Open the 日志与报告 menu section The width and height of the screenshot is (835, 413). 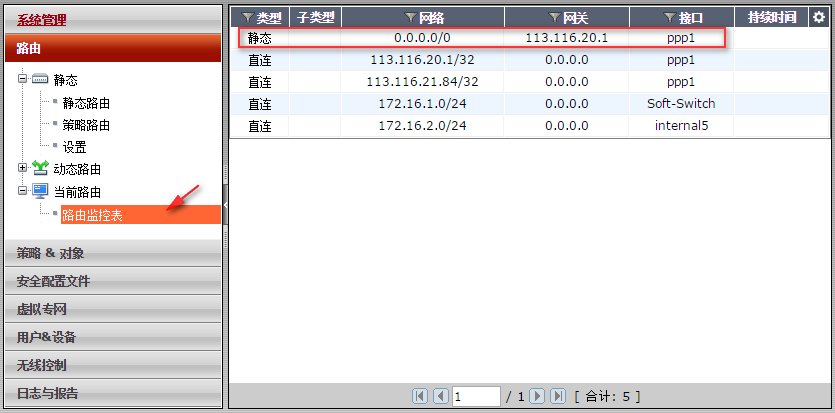click(113, 393)
